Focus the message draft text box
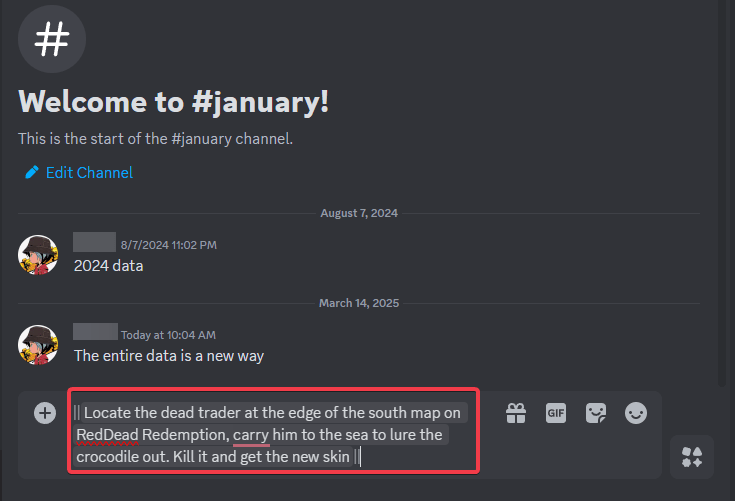Image resolution: width=735 pixels, height=501 pixels. pyautogui.click(x=272, y=435)
